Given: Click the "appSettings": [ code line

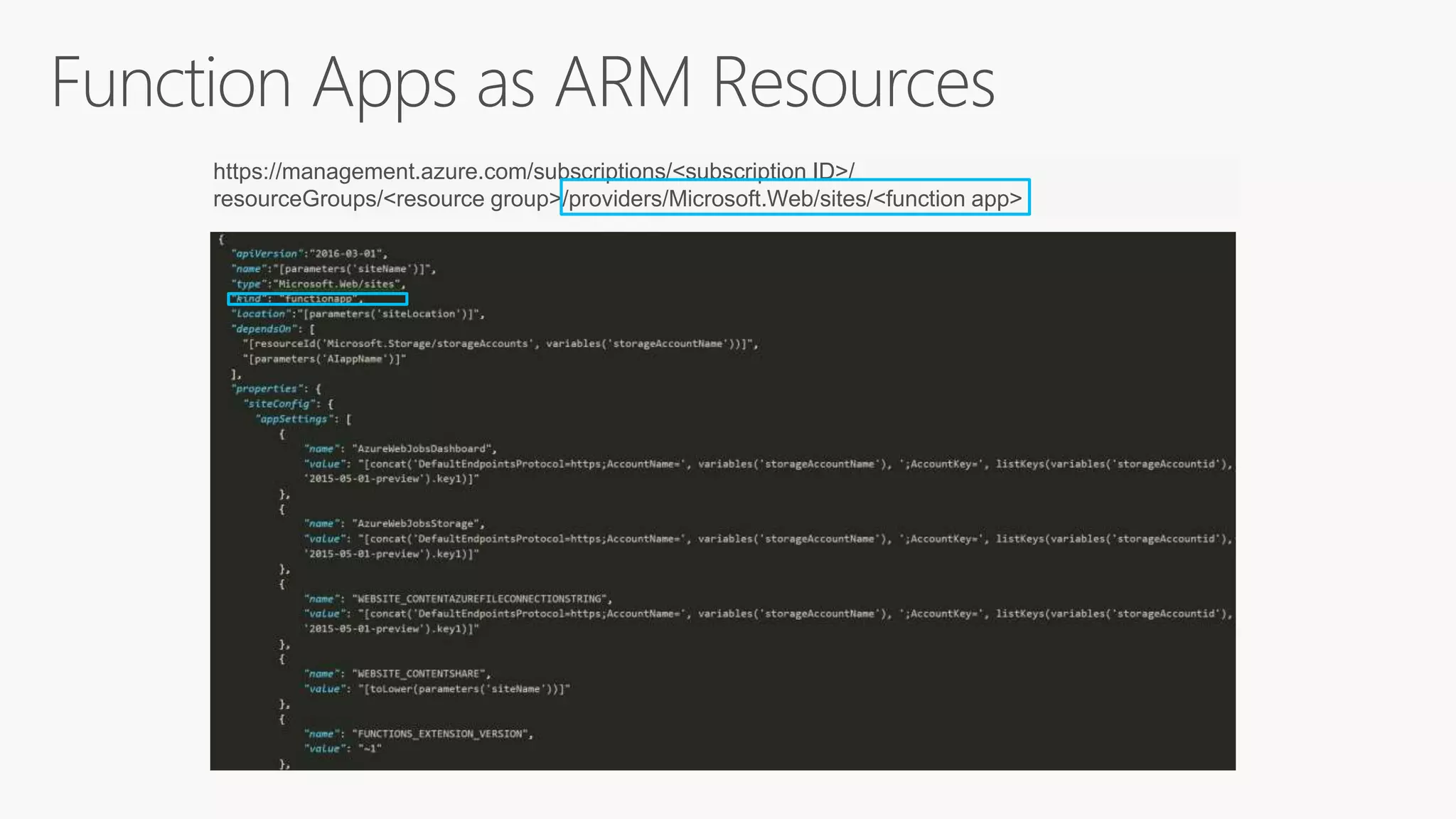Looking at the screenshot, I should [304, 419].
